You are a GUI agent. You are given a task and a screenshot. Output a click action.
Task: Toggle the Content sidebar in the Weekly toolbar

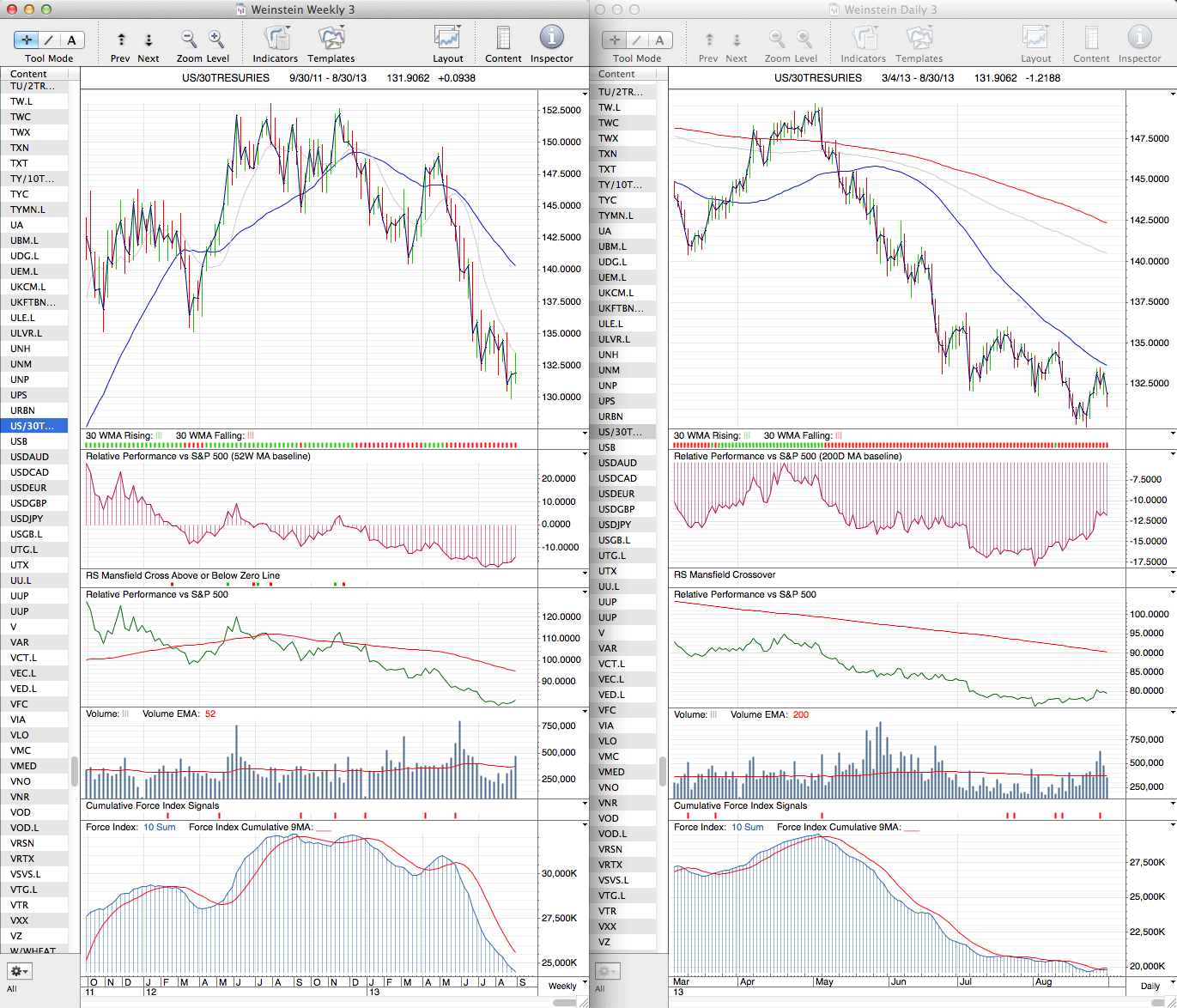[x=503, y=39]
